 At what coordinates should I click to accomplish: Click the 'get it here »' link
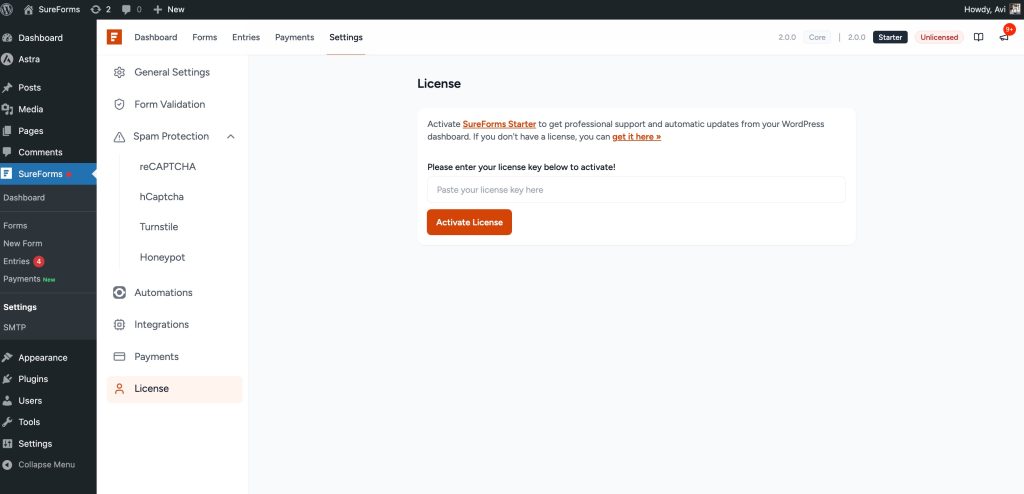[x=637, y=137]
